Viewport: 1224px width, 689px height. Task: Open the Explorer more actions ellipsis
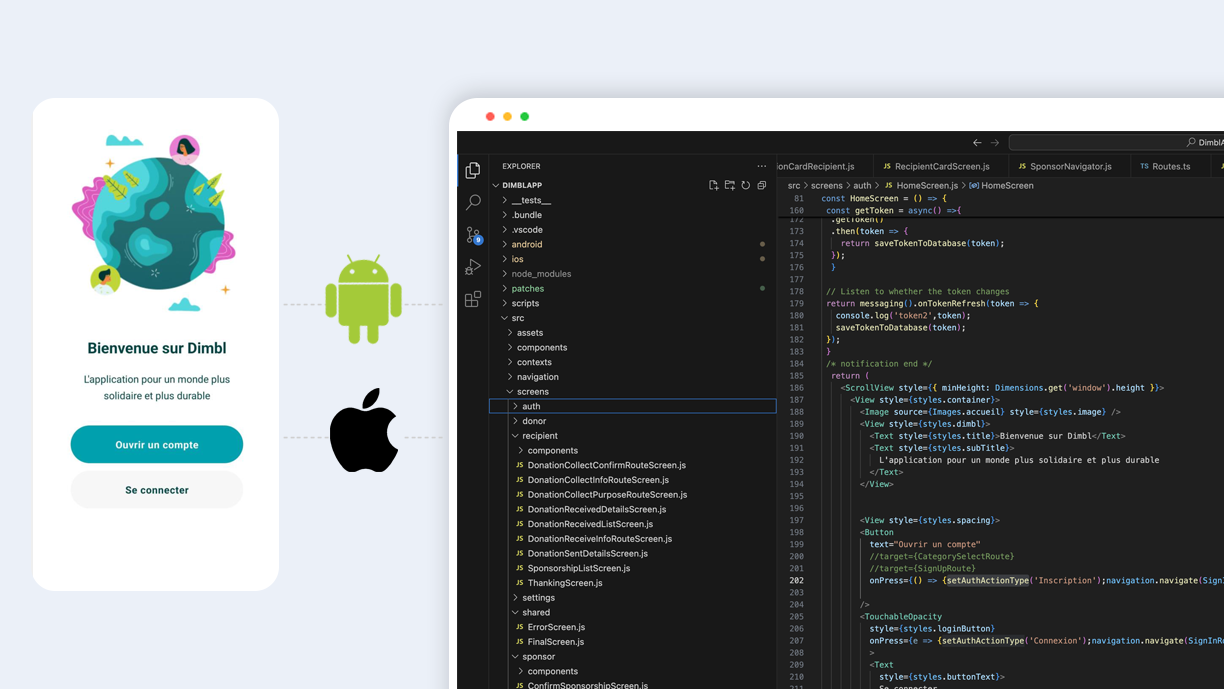(x=762, y=166)
